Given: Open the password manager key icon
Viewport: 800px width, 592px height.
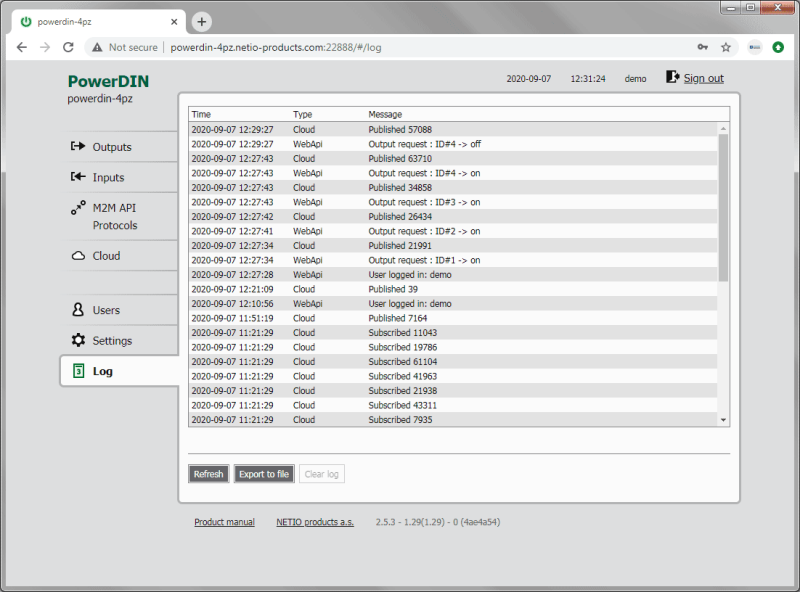Looking at the screenshot, I should click(703, 46).
